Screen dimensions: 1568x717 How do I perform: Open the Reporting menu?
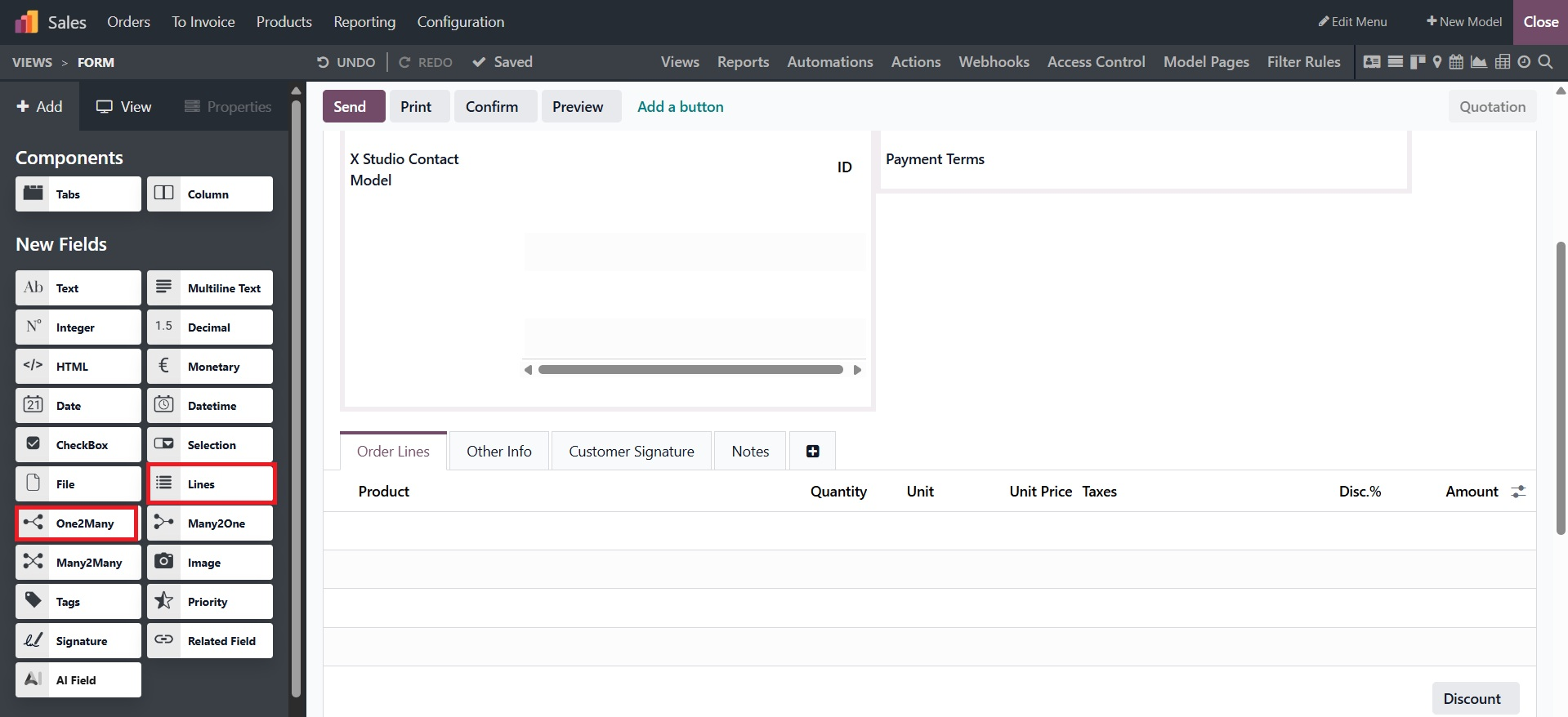click(x=364, y=22)
